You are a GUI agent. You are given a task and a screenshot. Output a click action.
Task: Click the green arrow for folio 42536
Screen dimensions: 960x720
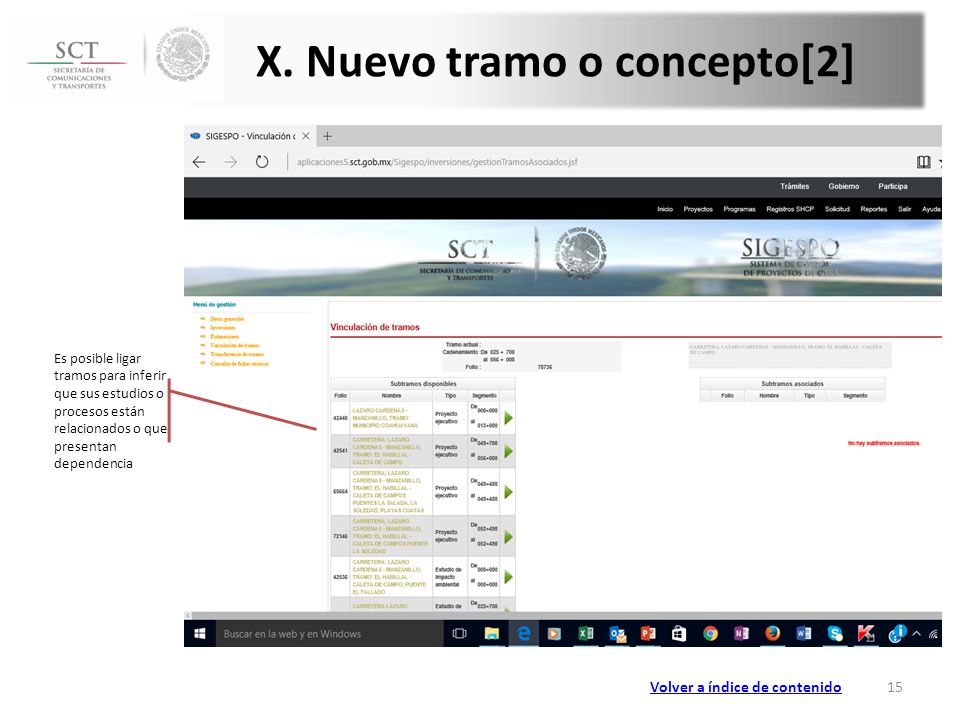(x=508, y=577)
